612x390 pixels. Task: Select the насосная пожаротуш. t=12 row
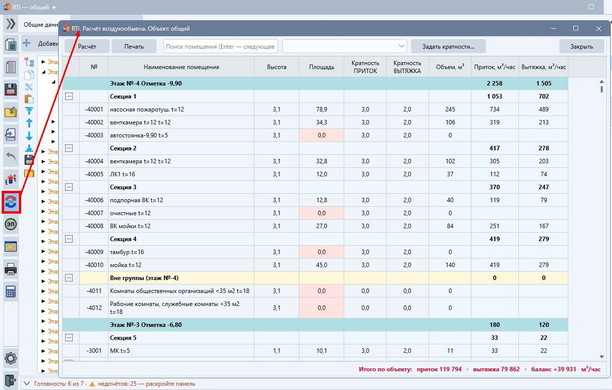[315, 109]
